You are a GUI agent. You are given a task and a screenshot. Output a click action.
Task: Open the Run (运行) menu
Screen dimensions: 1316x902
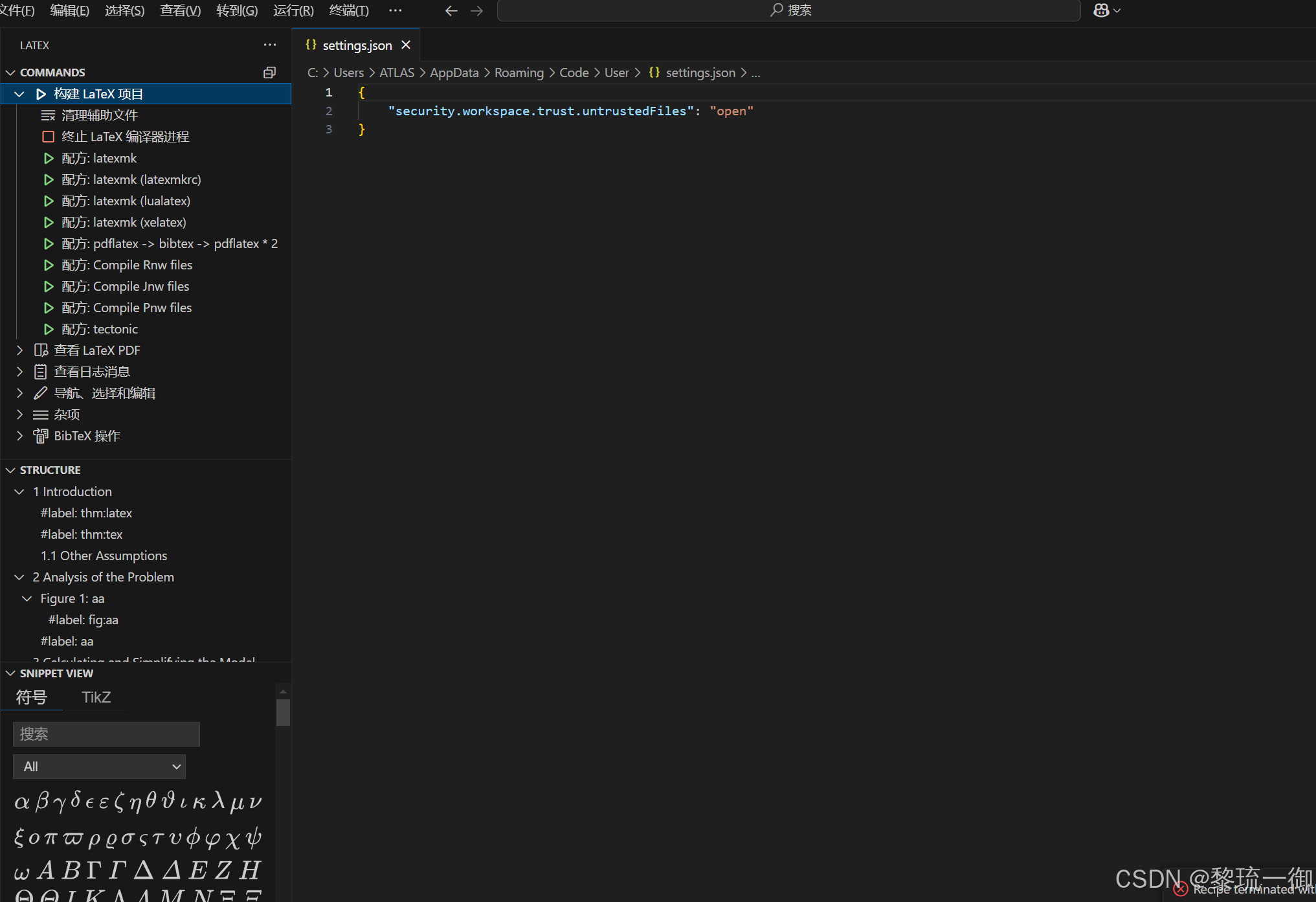[293, 10]
